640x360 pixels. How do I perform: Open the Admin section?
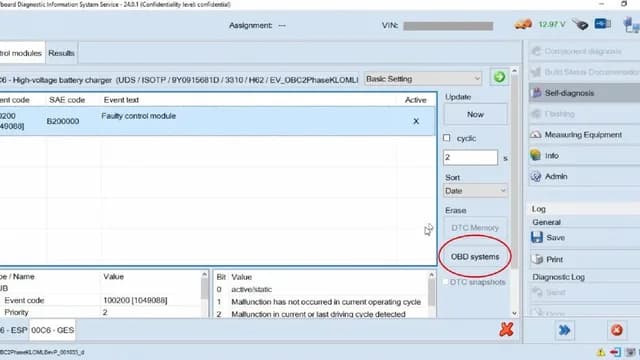pos(584,176)
